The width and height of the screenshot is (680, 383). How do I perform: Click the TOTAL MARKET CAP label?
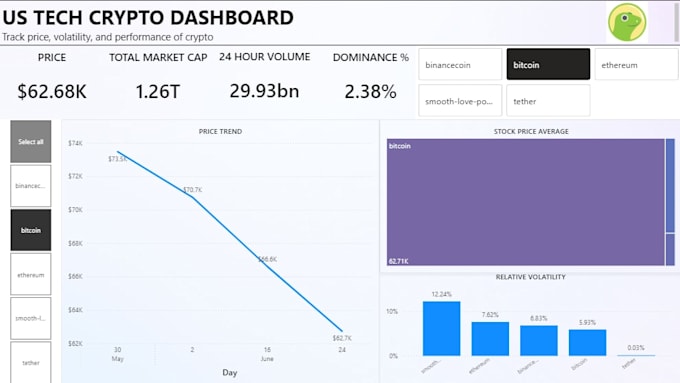pyautogui.click(x=158, y=58)
